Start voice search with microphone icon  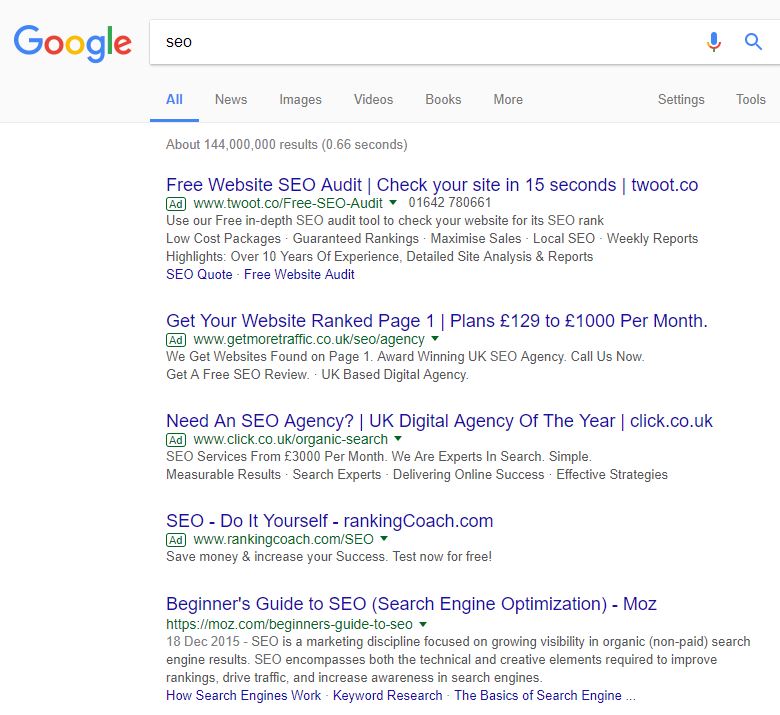(x=714, y=42)
